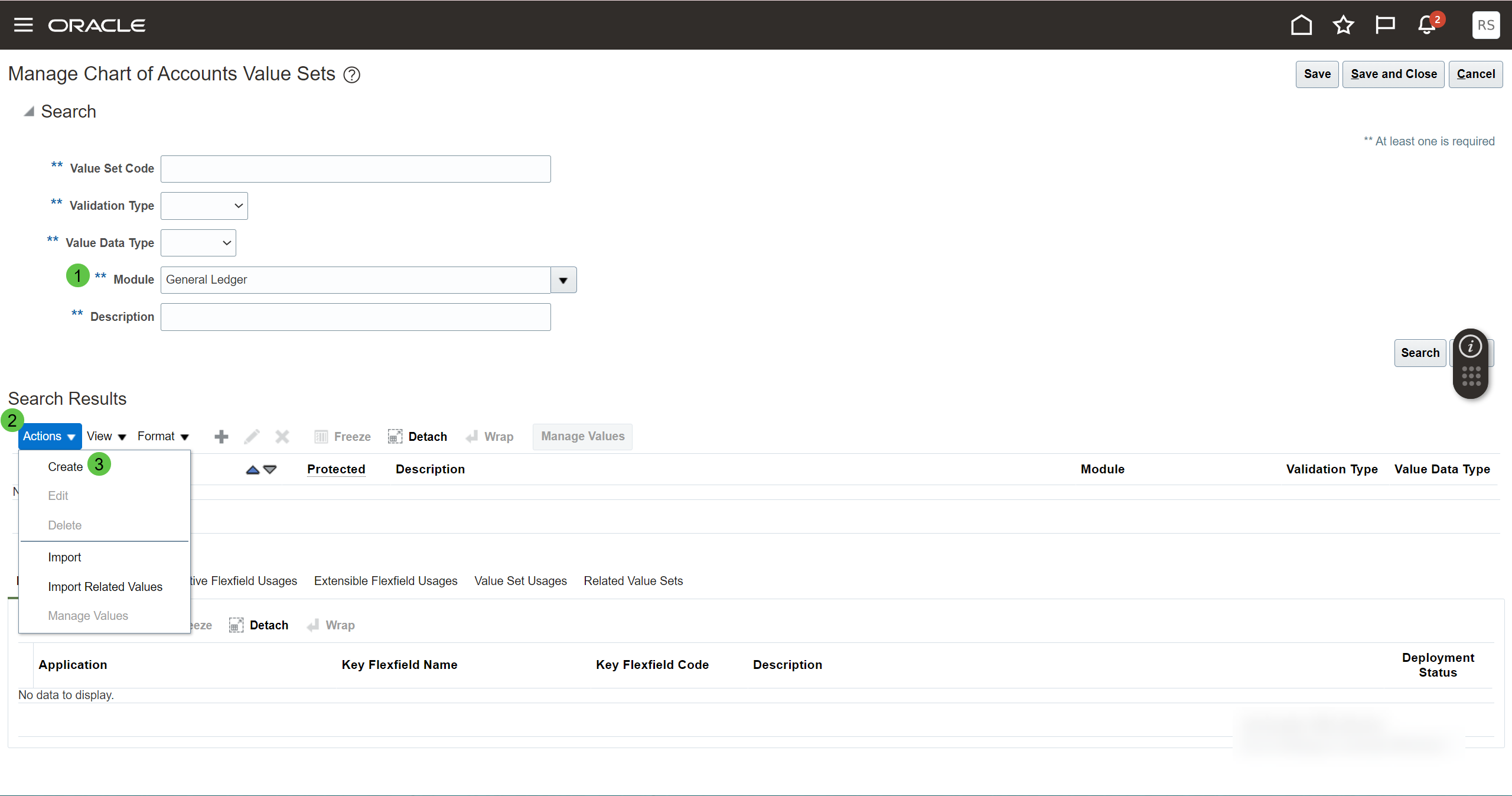Click the help question mark icon
Screen dimensions: 1512x796
[x=352, y=75]
